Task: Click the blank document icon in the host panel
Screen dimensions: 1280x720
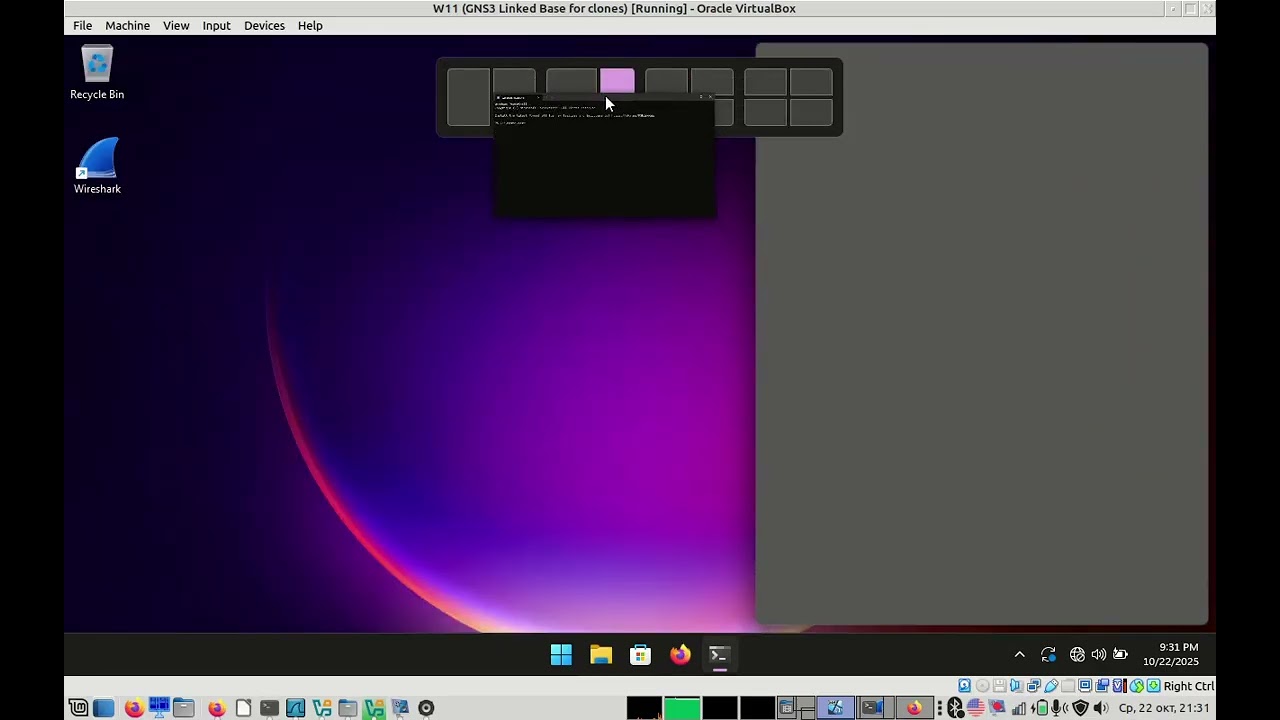Action: coord(243,708)
